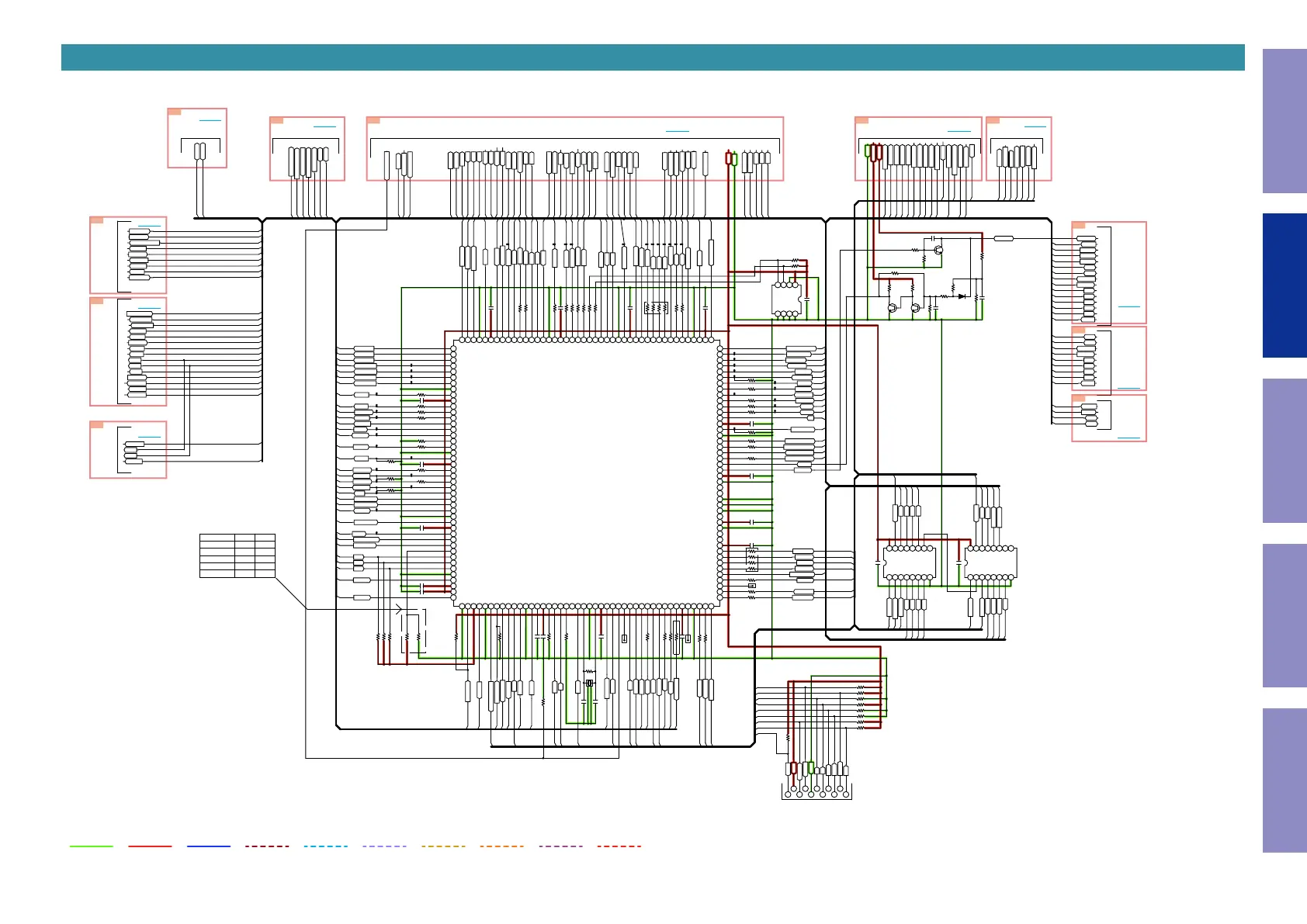Select the red-outlined pin in the widest top connector
This screenshot has width=1307, height=924.
click(x=729, y=158)
